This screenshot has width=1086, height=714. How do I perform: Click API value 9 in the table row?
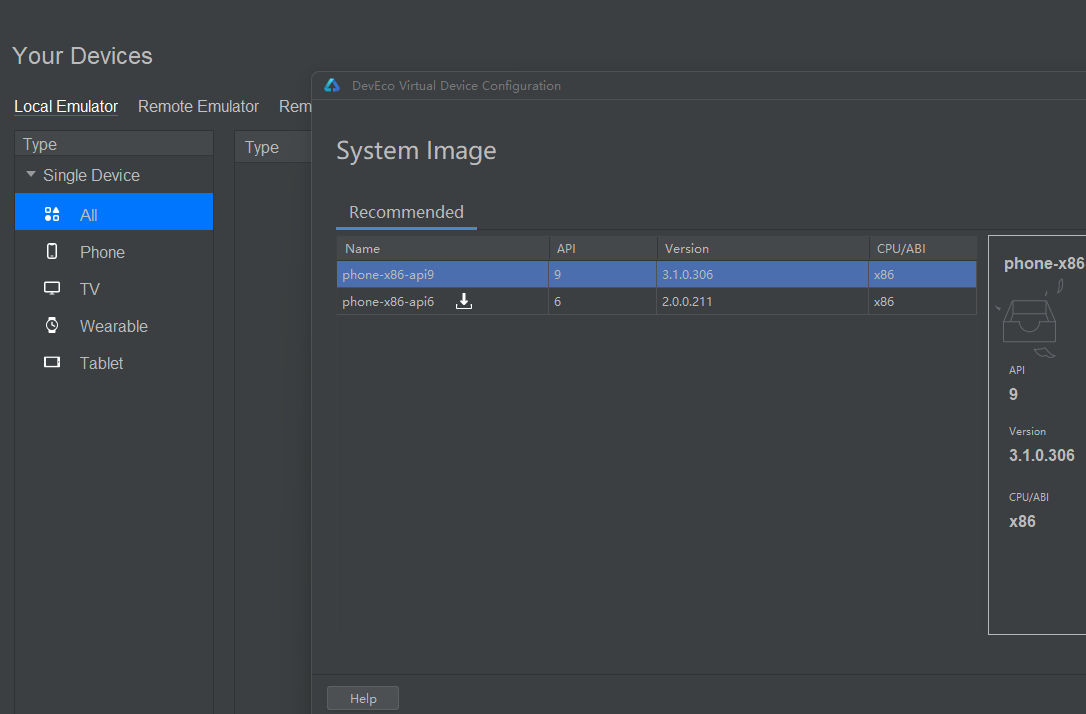click(558, 274)
